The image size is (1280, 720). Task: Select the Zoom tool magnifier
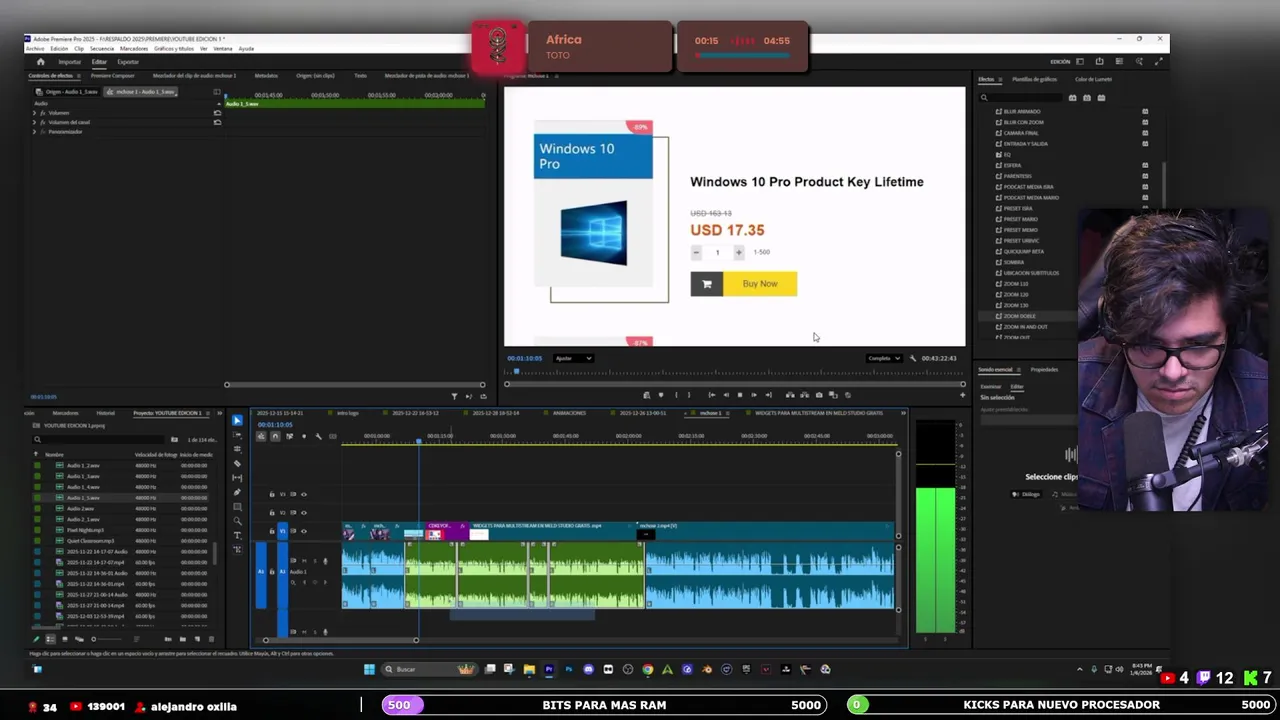[x=237, y=521]
